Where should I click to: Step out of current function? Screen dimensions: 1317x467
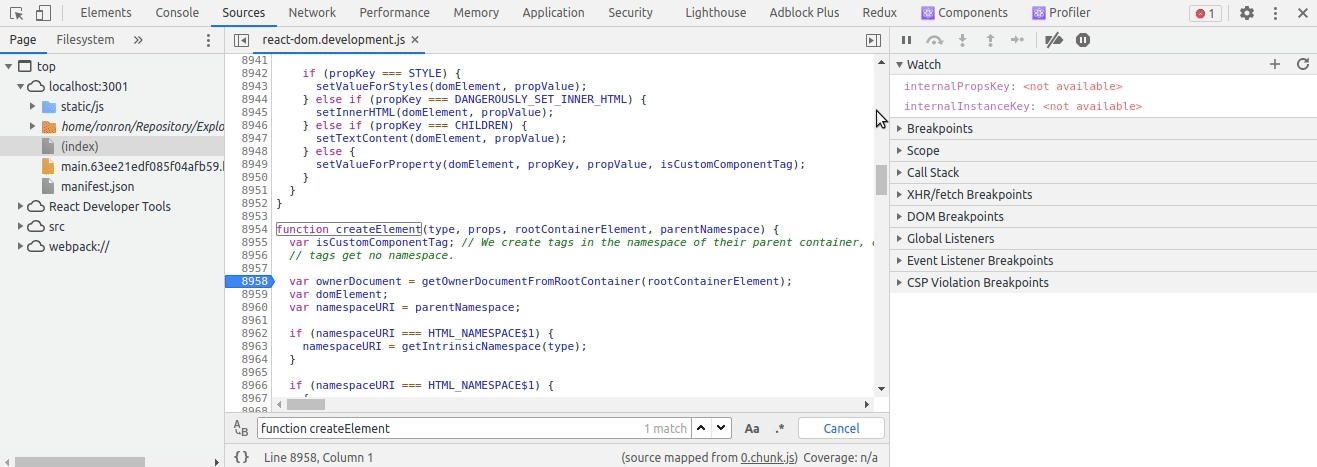990,40
